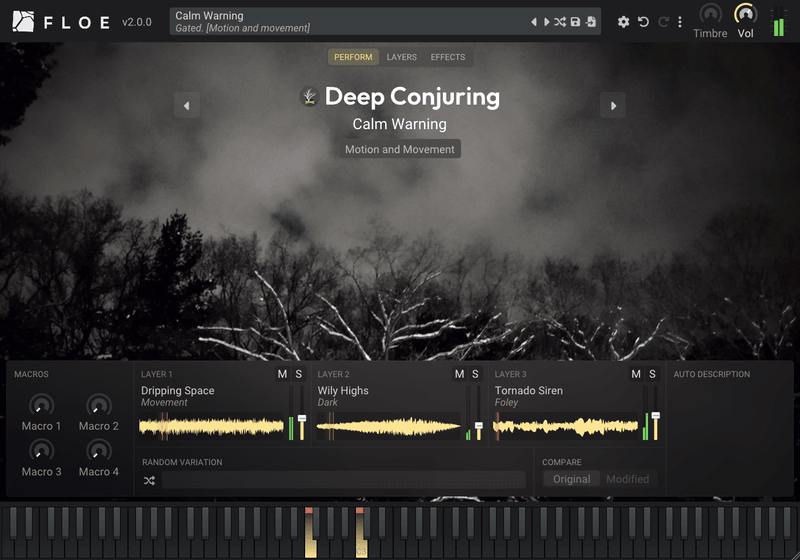Viewport: 800px width, 560px height.
Task: Click the LAYER 3 heading
Action: [510, 374]
